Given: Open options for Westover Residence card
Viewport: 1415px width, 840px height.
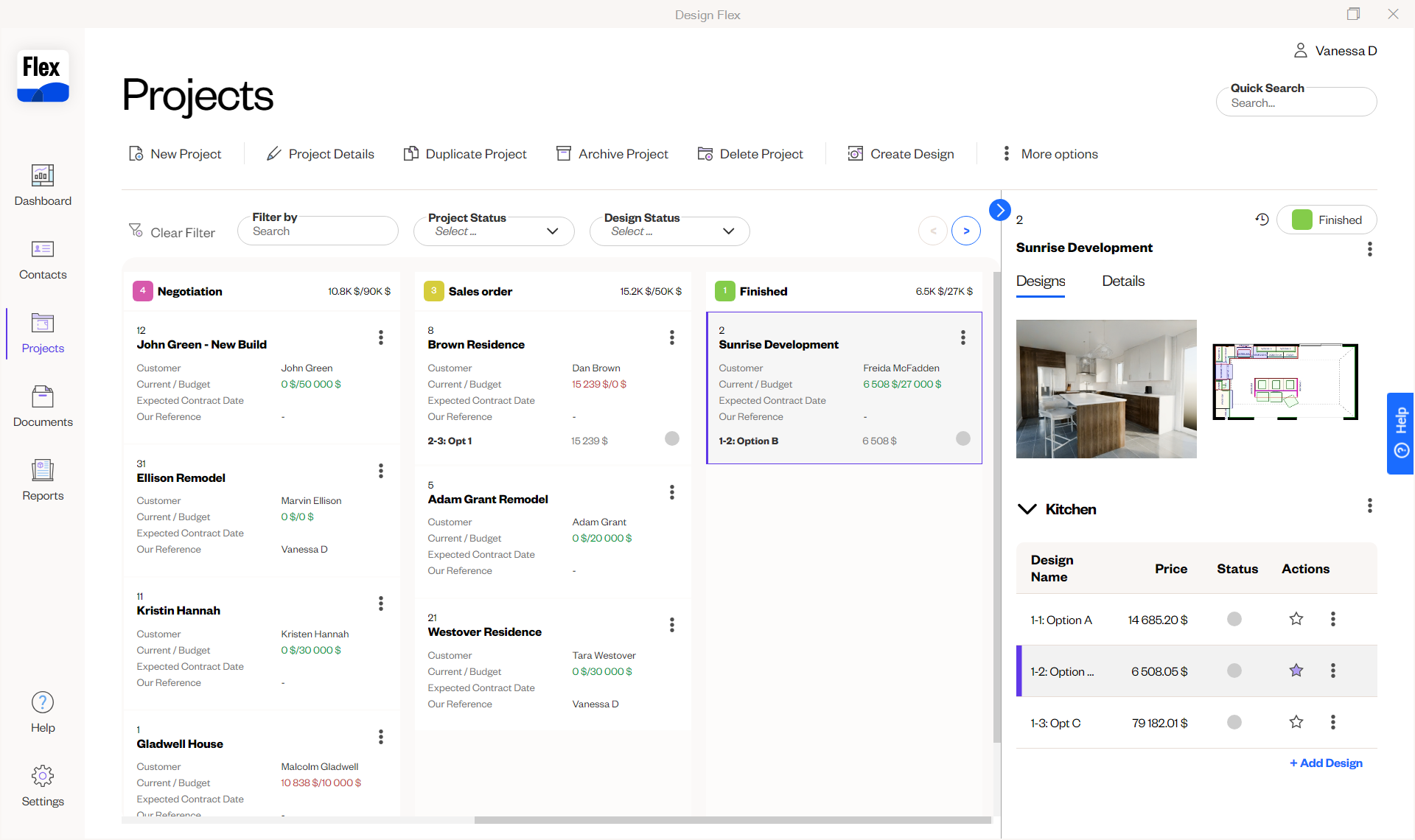Looking at the screenshot, I should tap(672, 625).
